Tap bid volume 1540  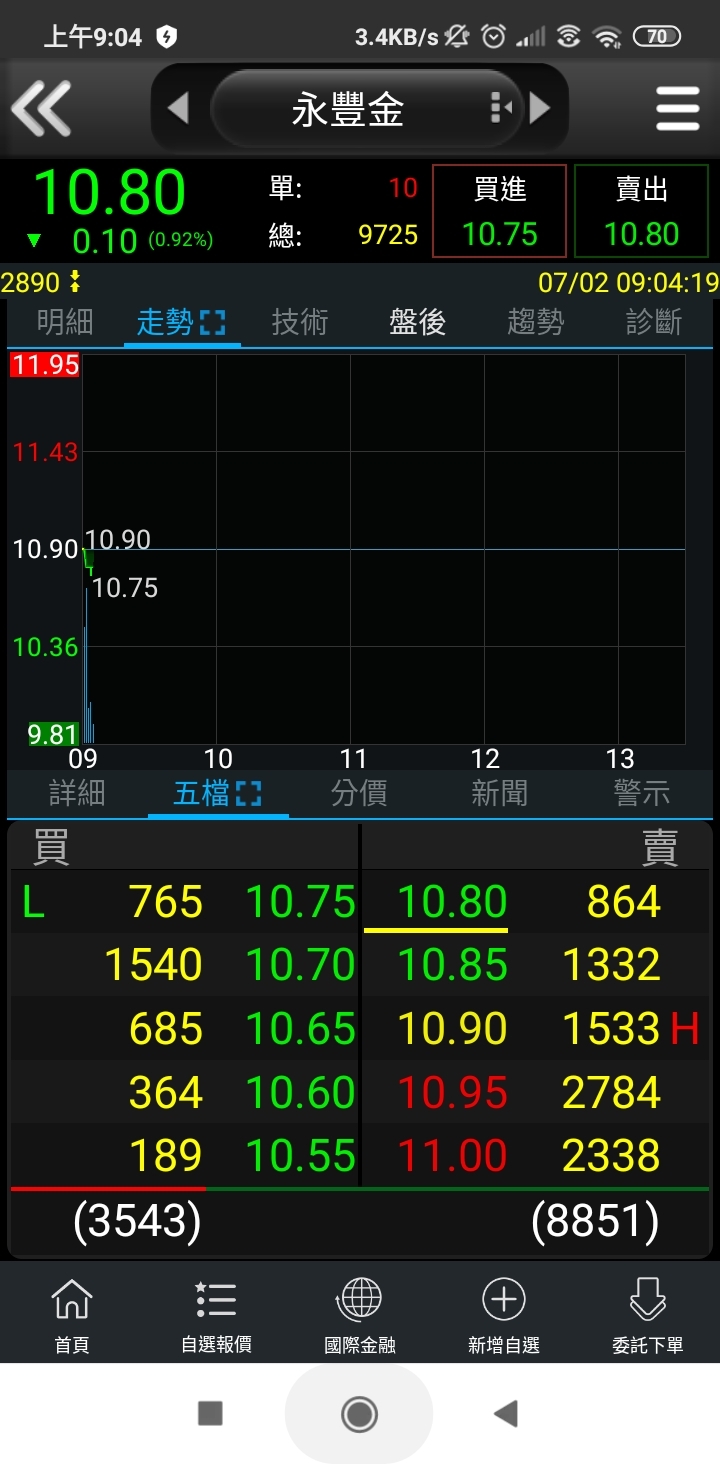pyautogui.click(x=154, y=965)
